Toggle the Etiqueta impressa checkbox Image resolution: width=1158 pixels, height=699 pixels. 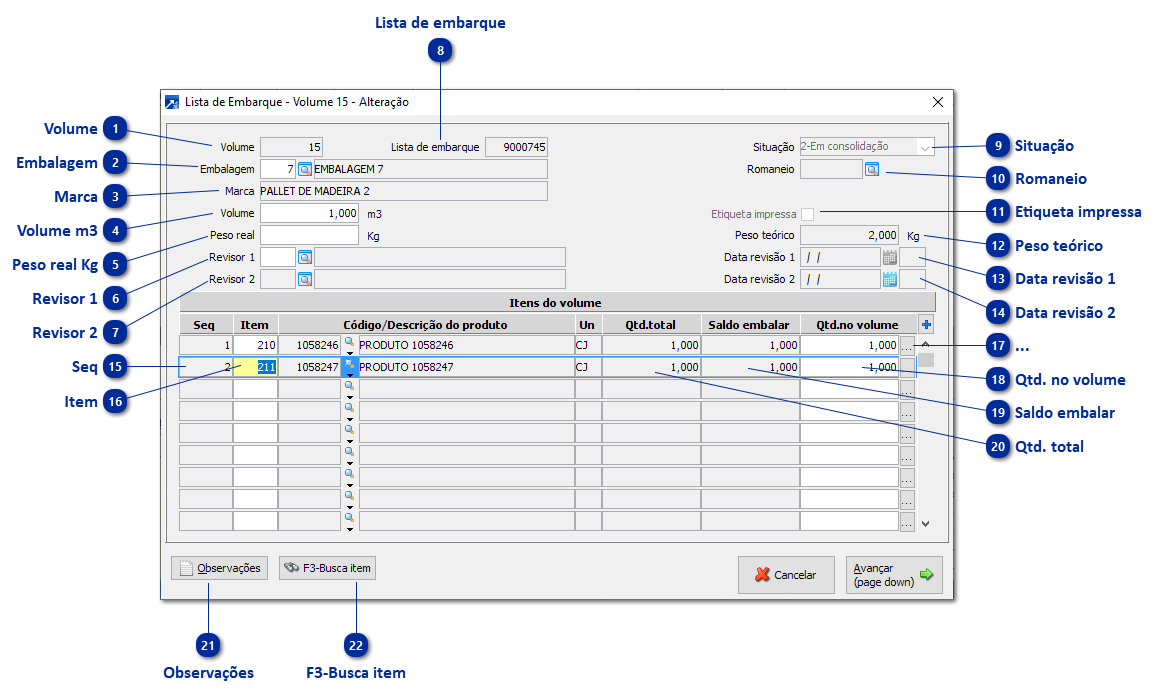pyautogui.click(x=807, y=214)
